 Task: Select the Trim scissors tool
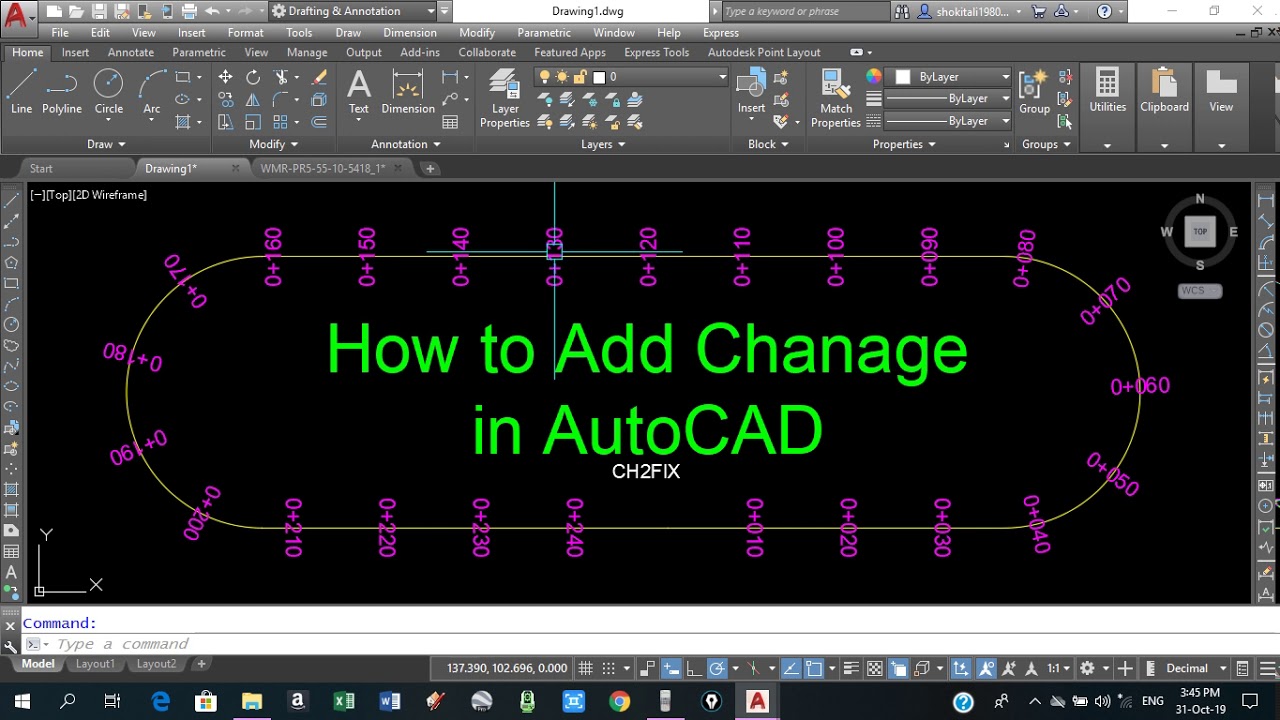(281, 77)
